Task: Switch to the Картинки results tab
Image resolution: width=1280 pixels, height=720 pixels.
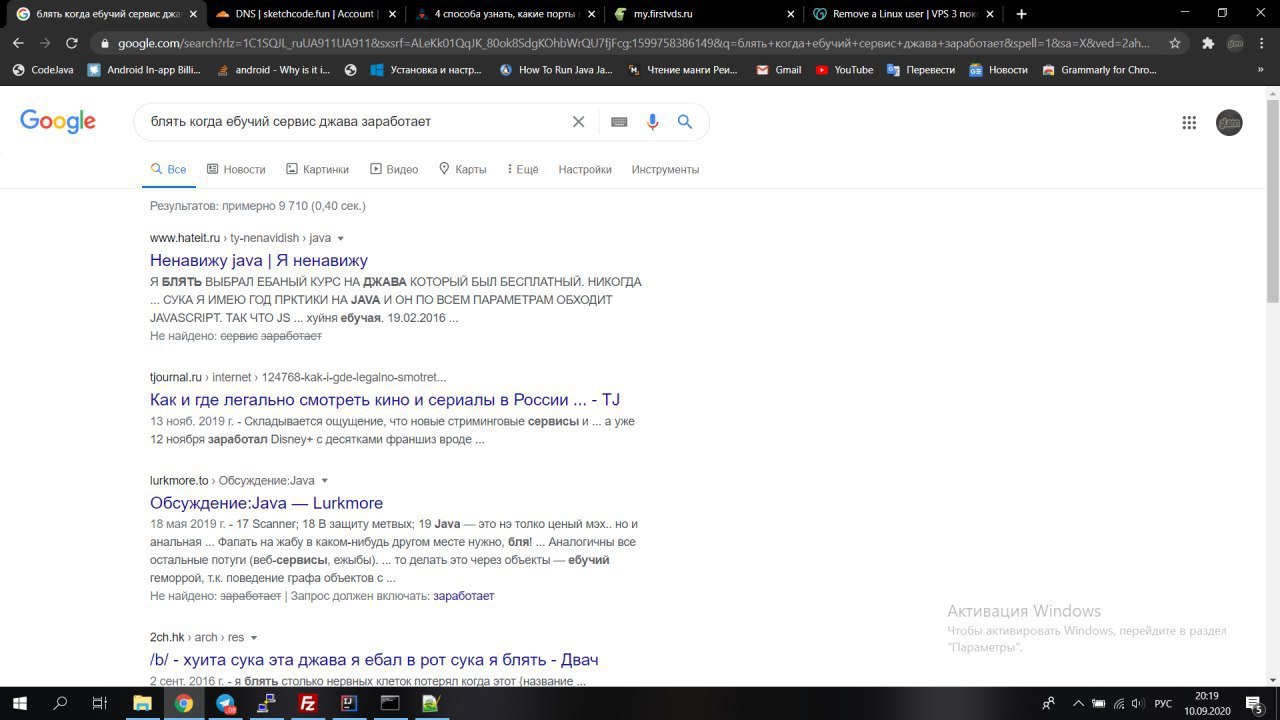Action: pos(317,169)
